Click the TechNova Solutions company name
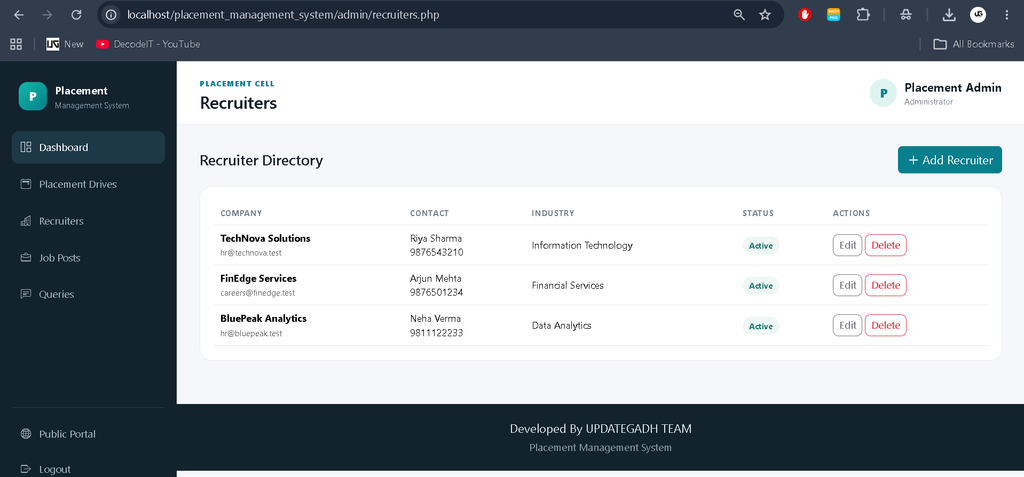The image size is (1024, 477). 265,238
